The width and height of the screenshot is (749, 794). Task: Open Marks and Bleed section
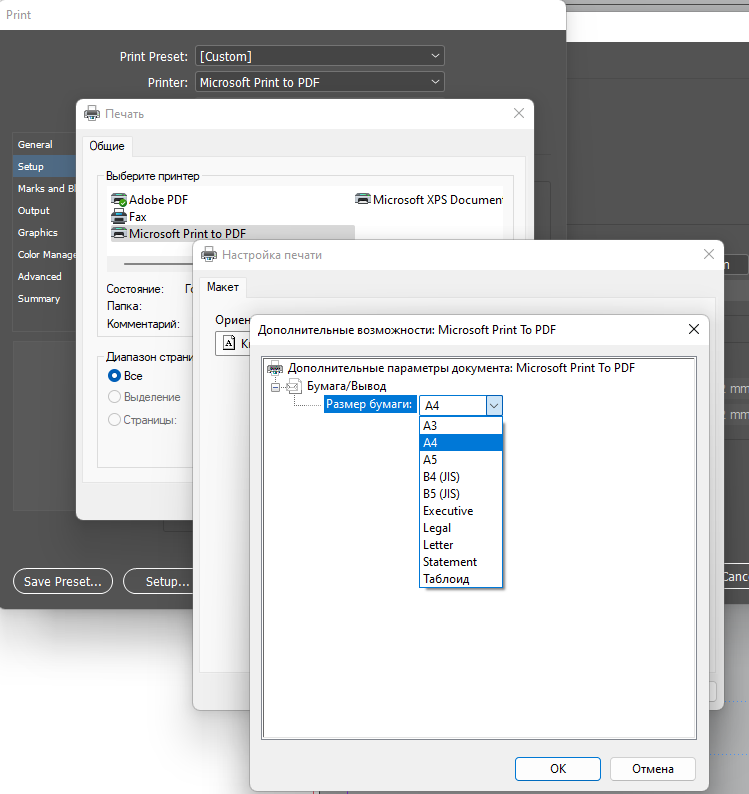click(x=46, y=188)
